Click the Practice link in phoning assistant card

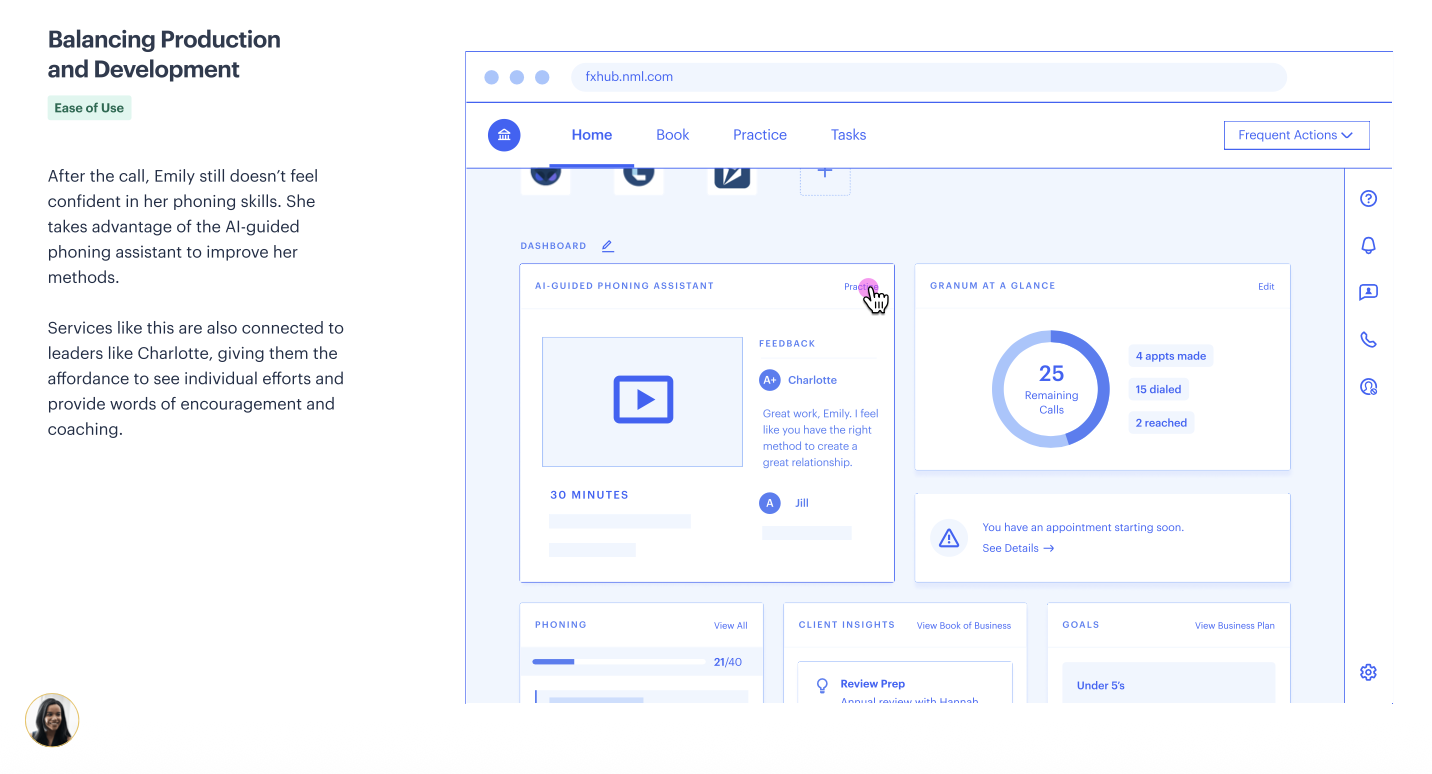861,287
